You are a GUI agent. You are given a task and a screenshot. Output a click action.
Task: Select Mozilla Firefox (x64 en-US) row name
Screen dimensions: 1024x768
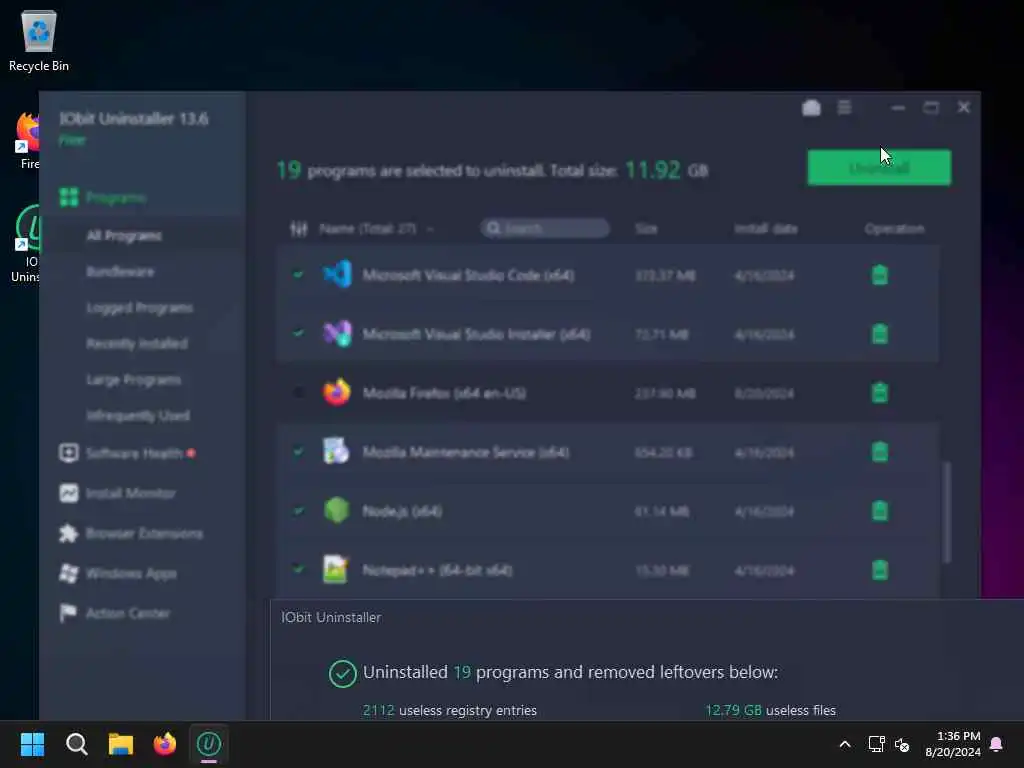444,393
